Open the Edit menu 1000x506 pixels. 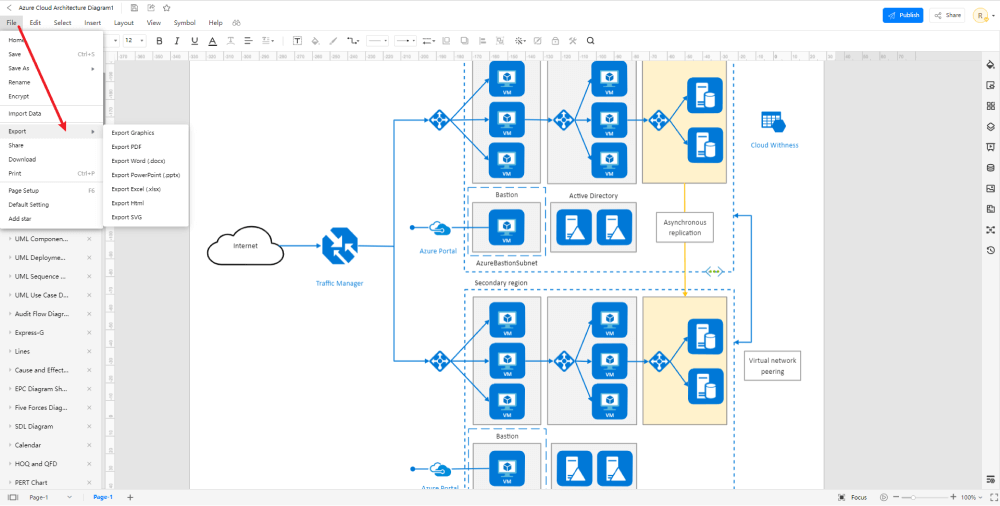[35, 22]
